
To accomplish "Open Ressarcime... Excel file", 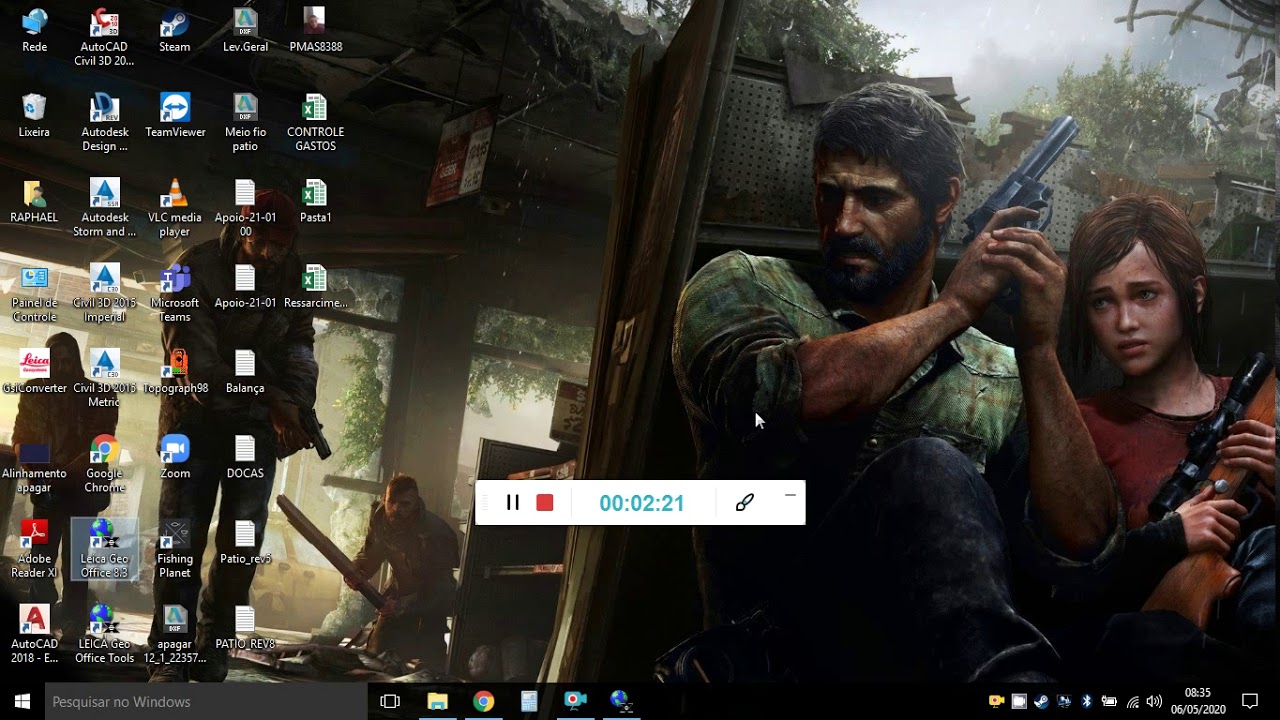I will pyautogui.click(x=315, y=287).
